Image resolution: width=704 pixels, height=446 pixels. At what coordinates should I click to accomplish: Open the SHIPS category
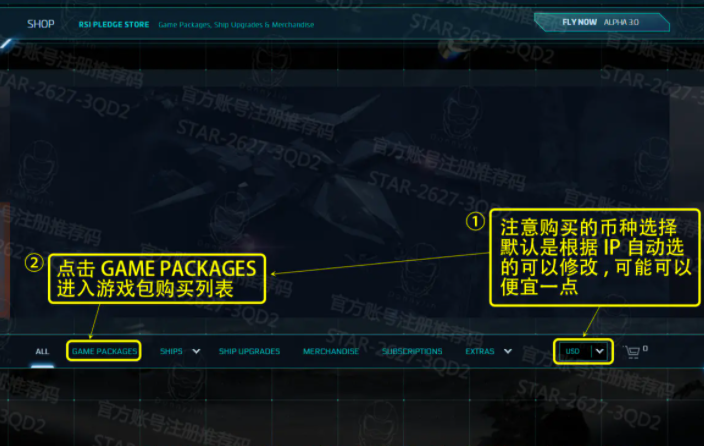pyautogui.click(x=171, y=351)
